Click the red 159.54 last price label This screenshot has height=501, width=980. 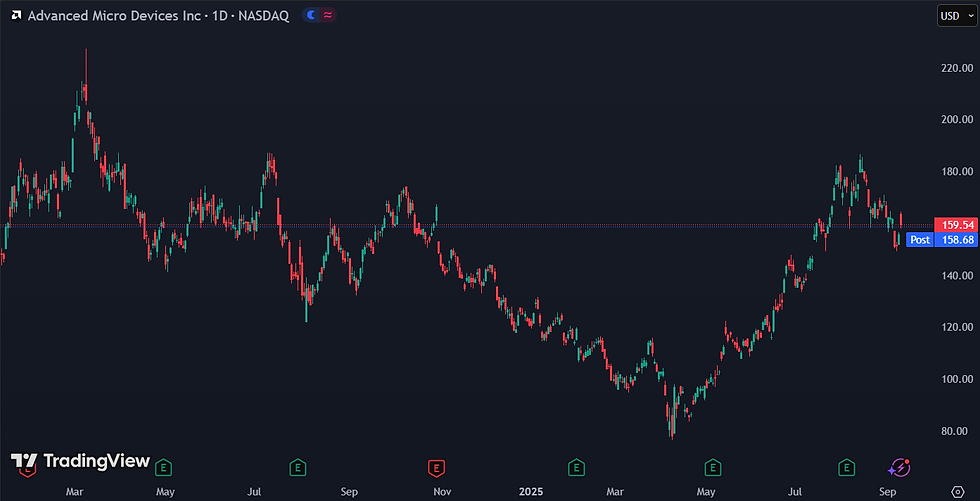click(x=955, y=225)
